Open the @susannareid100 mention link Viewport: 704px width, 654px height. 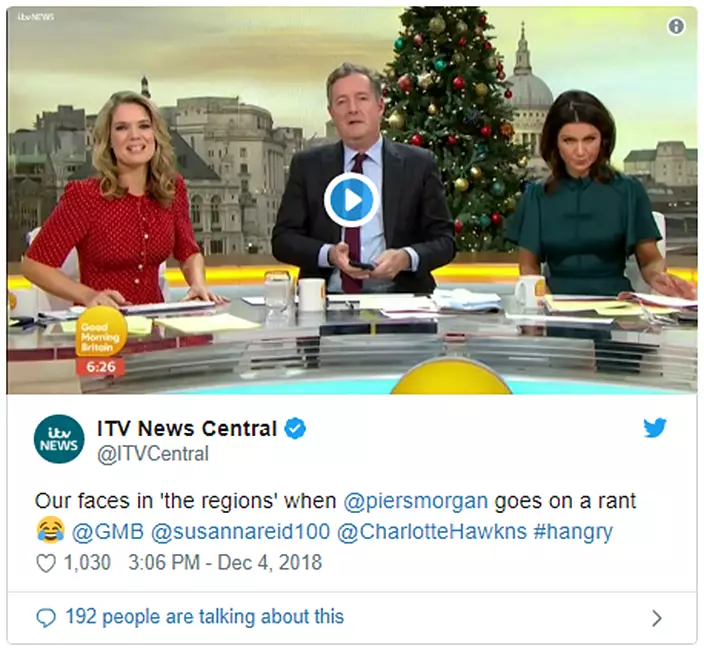240,531
